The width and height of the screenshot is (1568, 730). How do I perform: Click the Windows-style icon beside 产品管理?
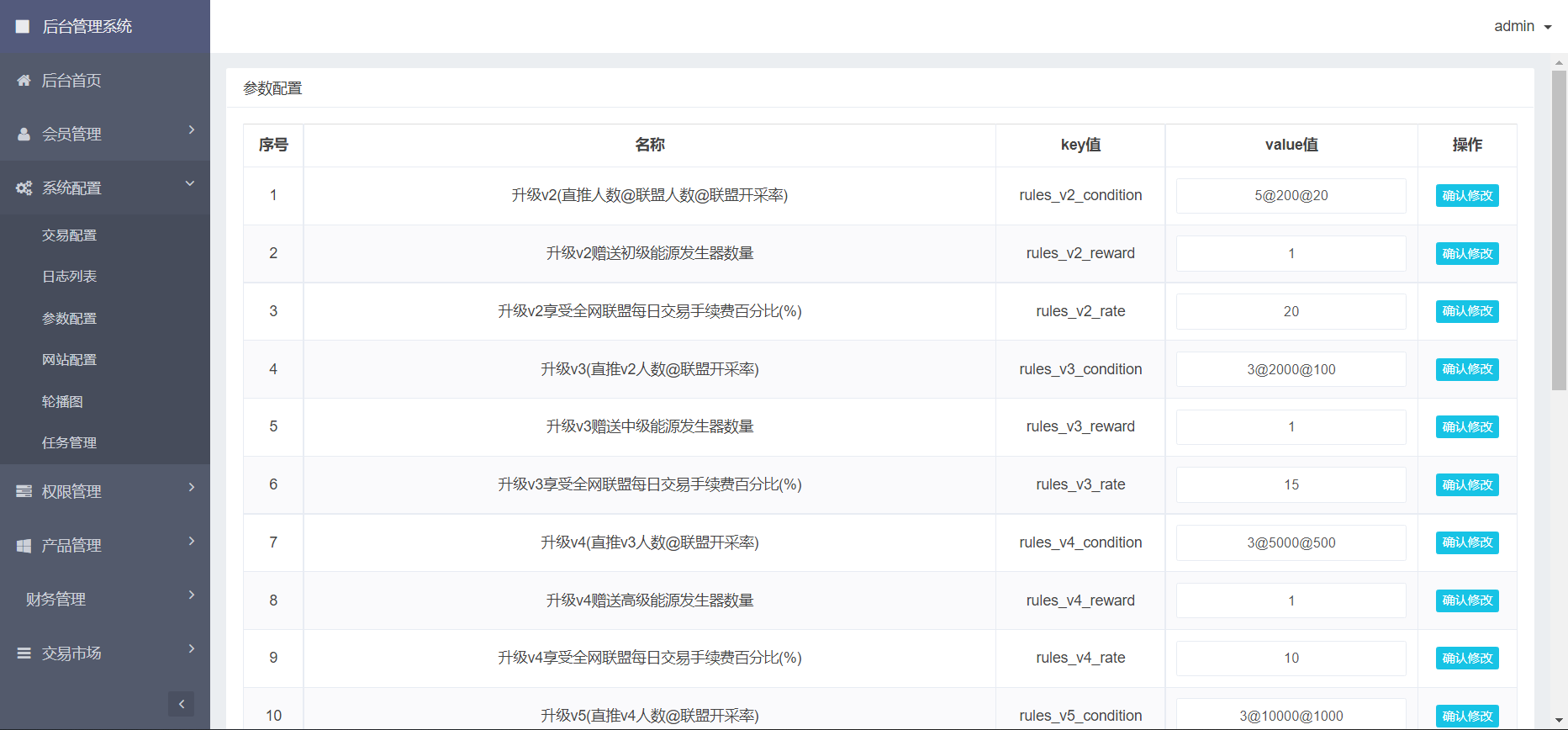[x=24, y=546]
